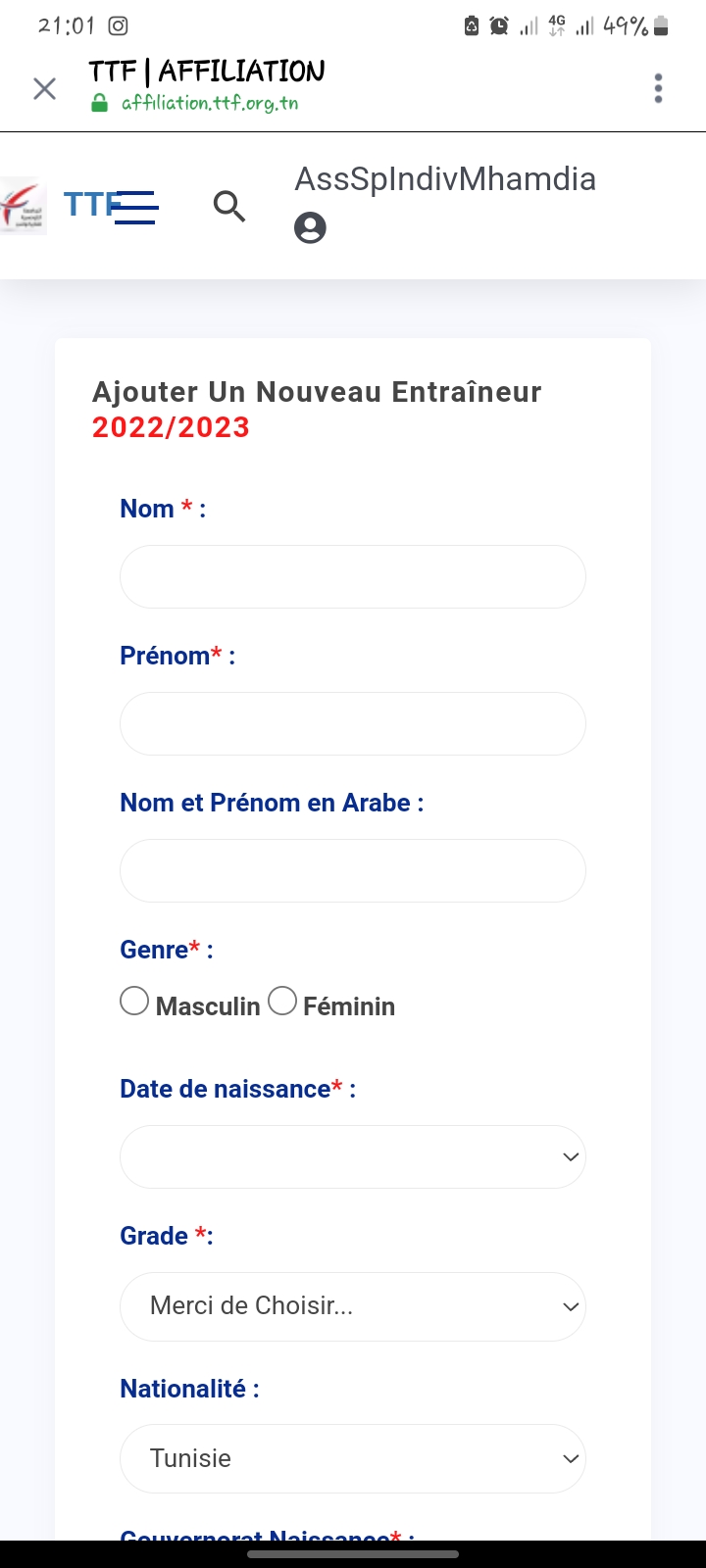Image resolution: width=706 pixels, height=1568 pixels.
Task: Tap the green padlock security icon
Action: 99,103
